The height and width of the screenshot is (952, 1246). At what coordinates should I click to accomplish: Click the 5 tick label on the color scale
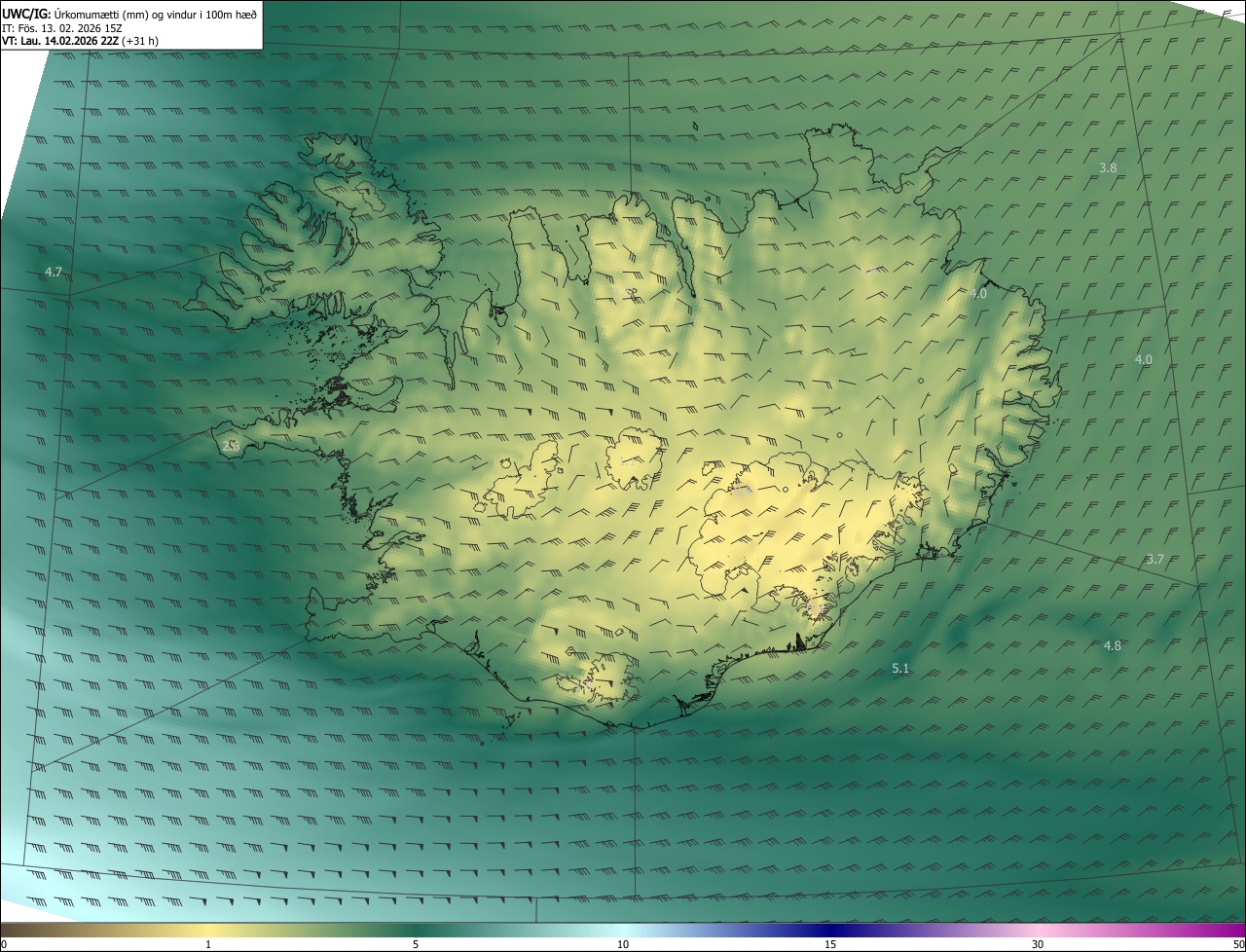[x=416, y=944]
